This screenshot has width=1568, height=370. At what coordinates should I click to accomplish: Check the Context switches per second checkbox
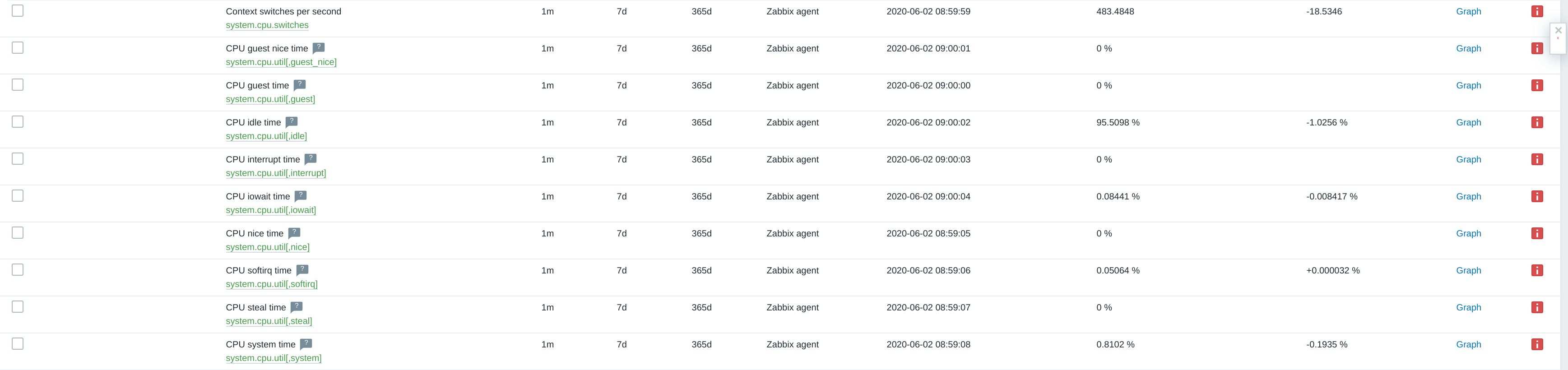tap(18, 11)
